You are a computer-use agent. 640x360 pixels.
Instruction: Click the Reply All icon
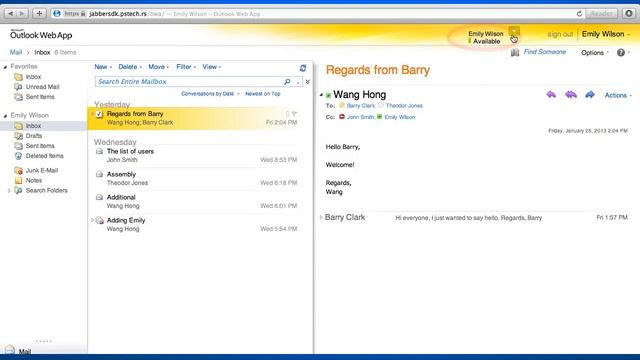571,95
